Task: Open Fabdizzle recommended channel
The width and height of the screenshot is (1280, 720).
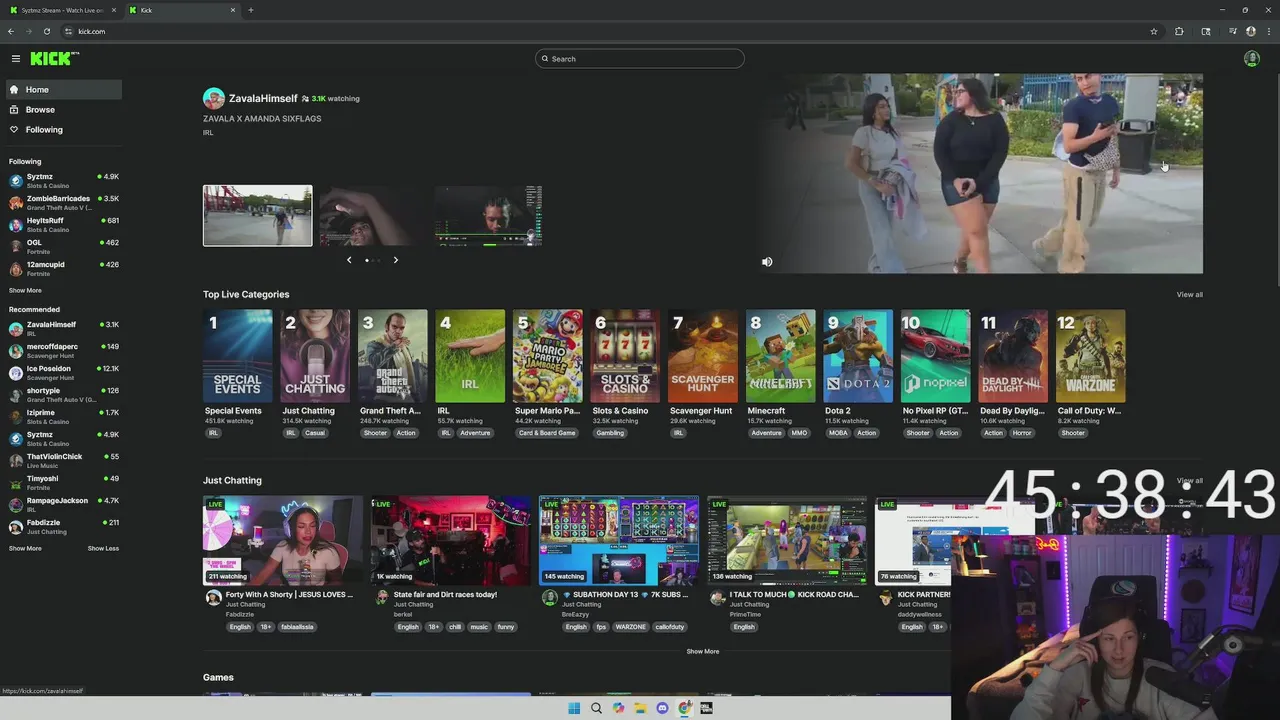Action: [x=64, y=527]
